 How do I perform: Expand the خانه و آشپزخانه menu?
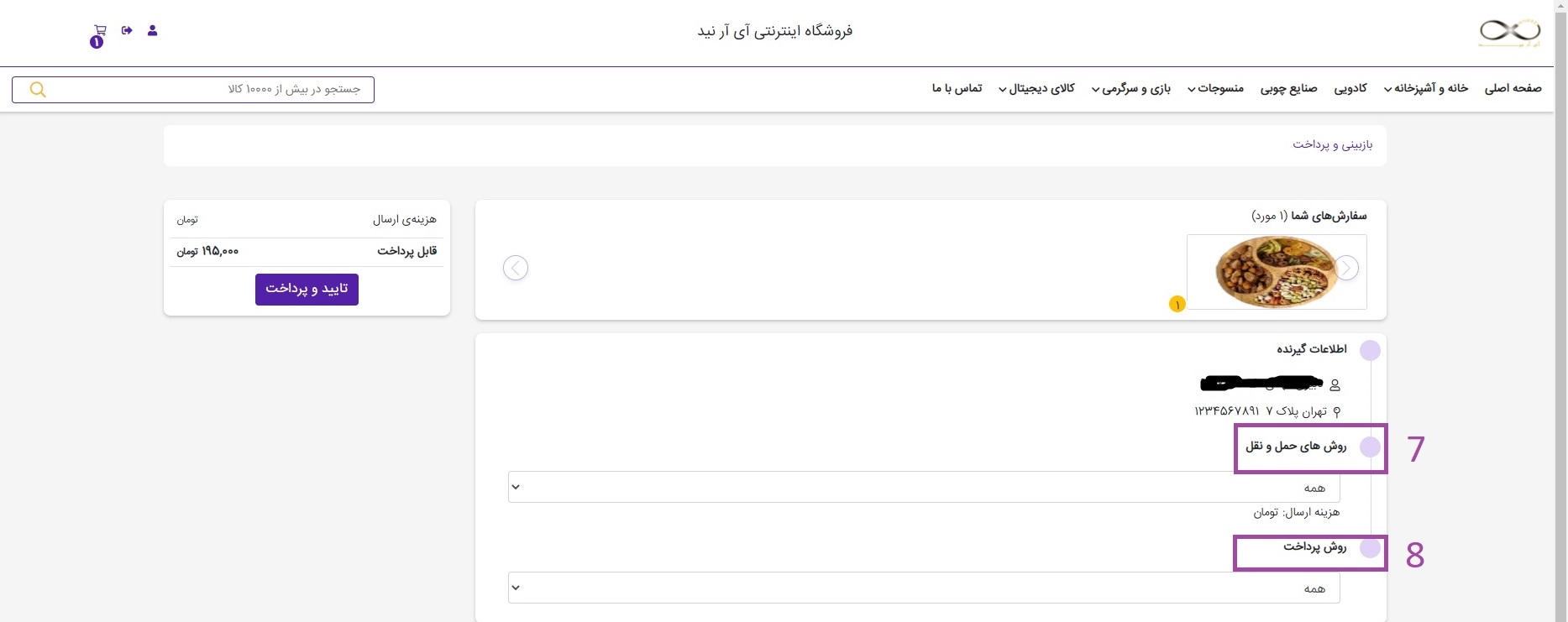click(x=1425, y=88)
